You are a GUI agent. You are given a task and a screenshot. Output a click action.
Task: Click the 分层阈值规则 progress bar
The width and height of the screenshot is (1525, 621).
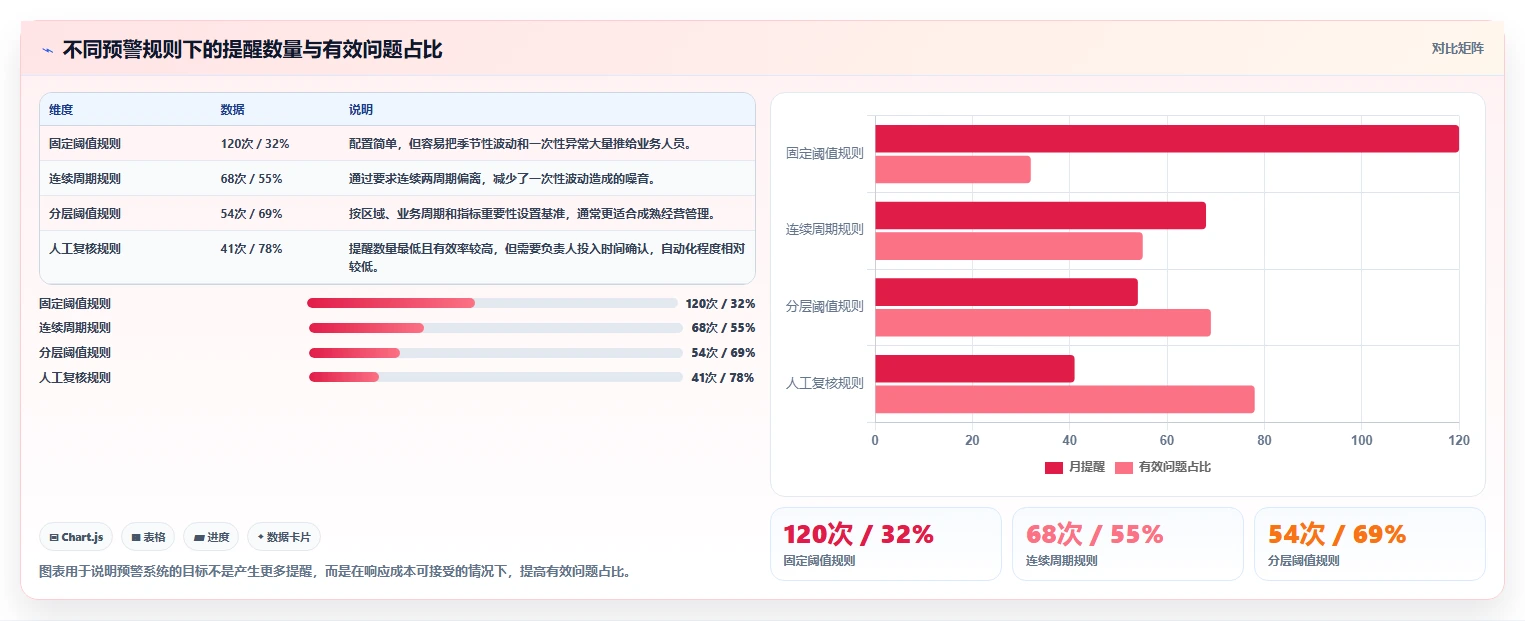(495, 353)
